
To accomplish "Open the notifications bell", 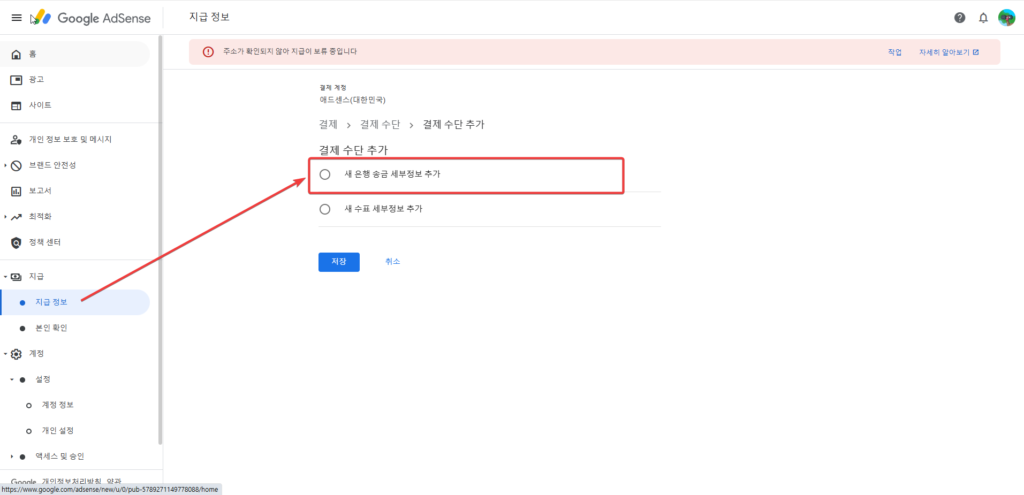I will click(983, 18).
